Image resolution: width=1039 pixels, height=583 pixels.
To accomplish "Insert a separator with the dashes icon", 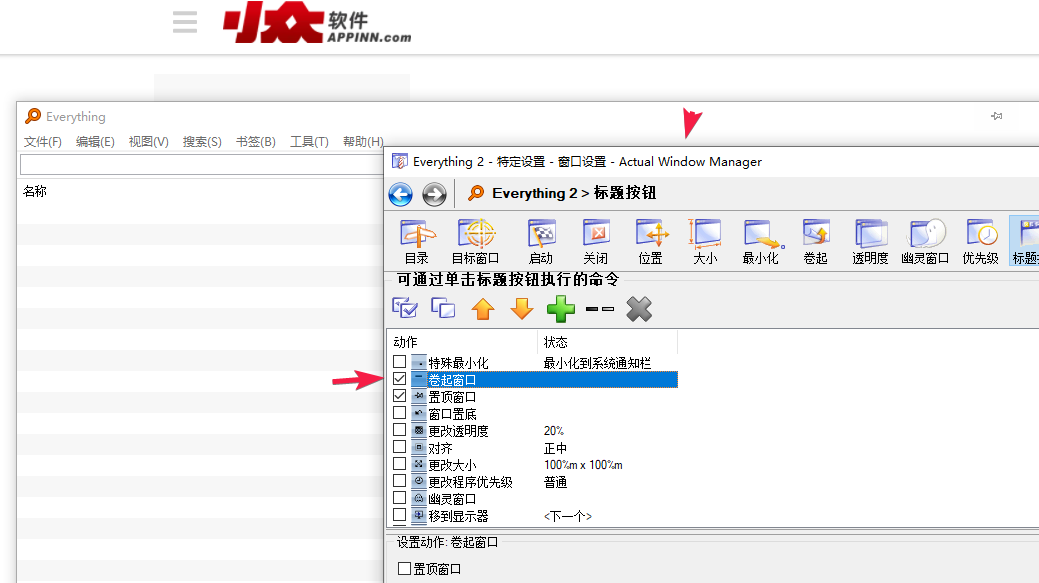I will (x=600, y=309).
